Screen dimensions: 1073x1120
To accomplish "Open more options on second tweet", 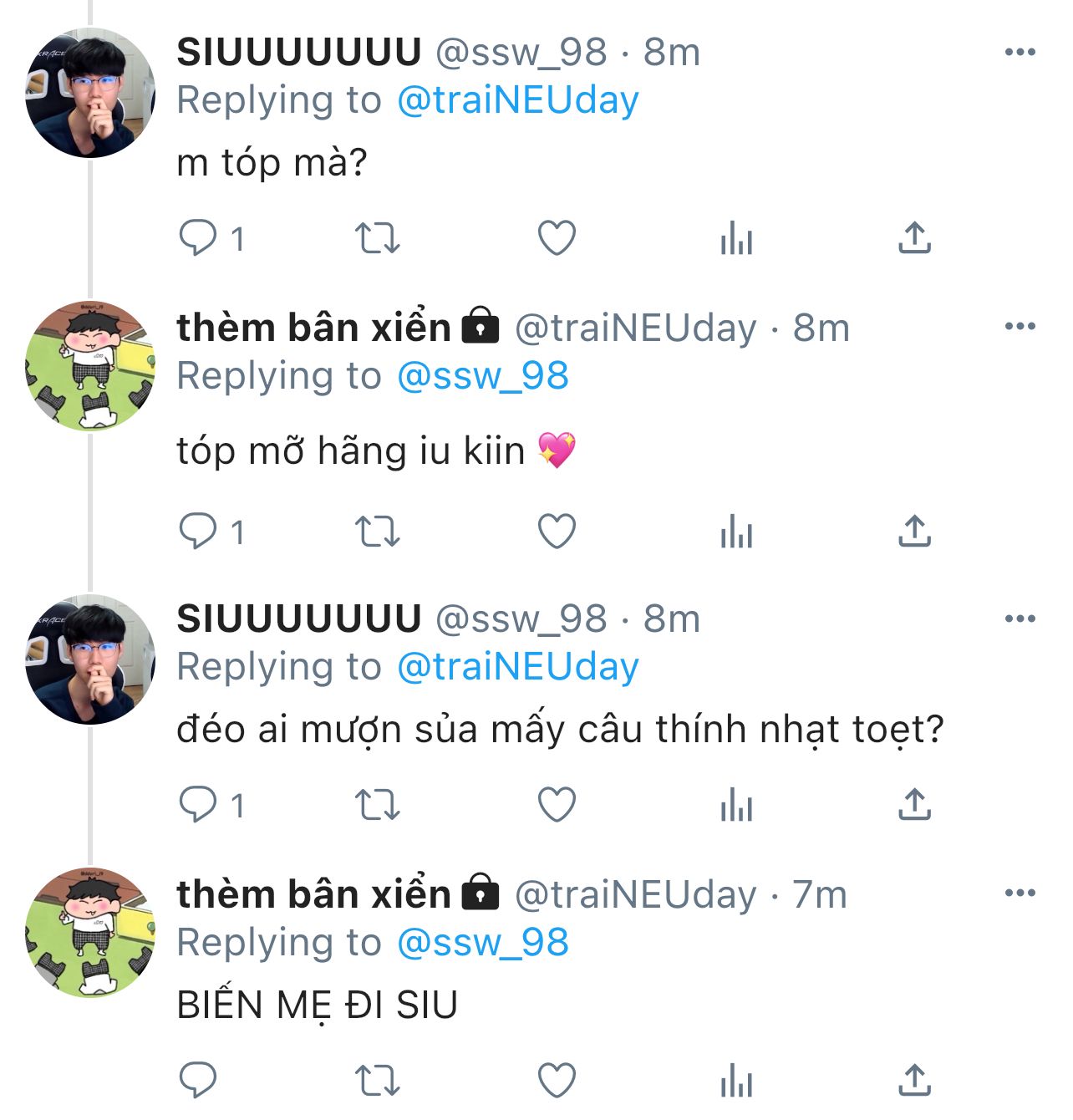I will click(x=1020, y=326).
